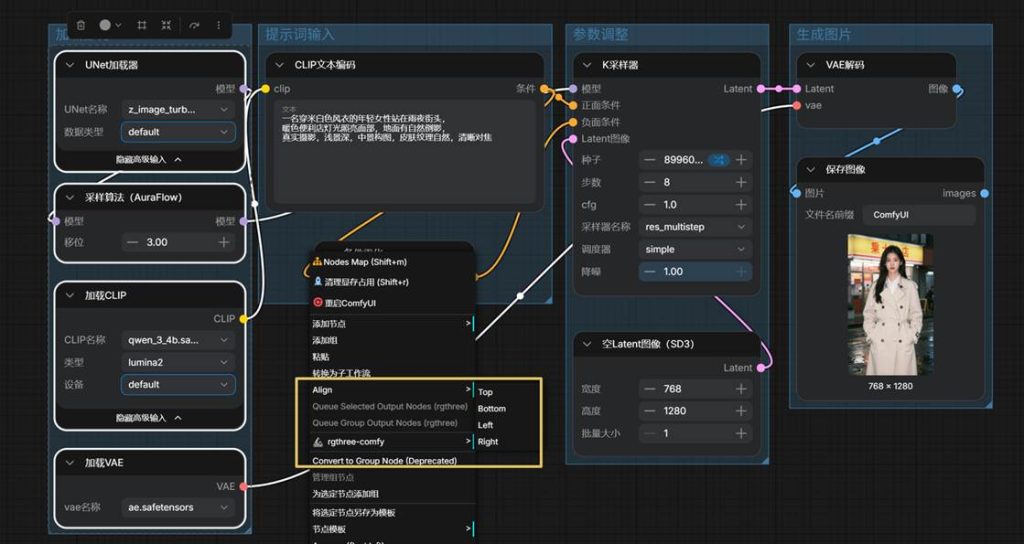Image resolution: width=1024 pixels, height=544 pixels.
Task: Collapse the 加载VAE node
Action: [70, 462]
